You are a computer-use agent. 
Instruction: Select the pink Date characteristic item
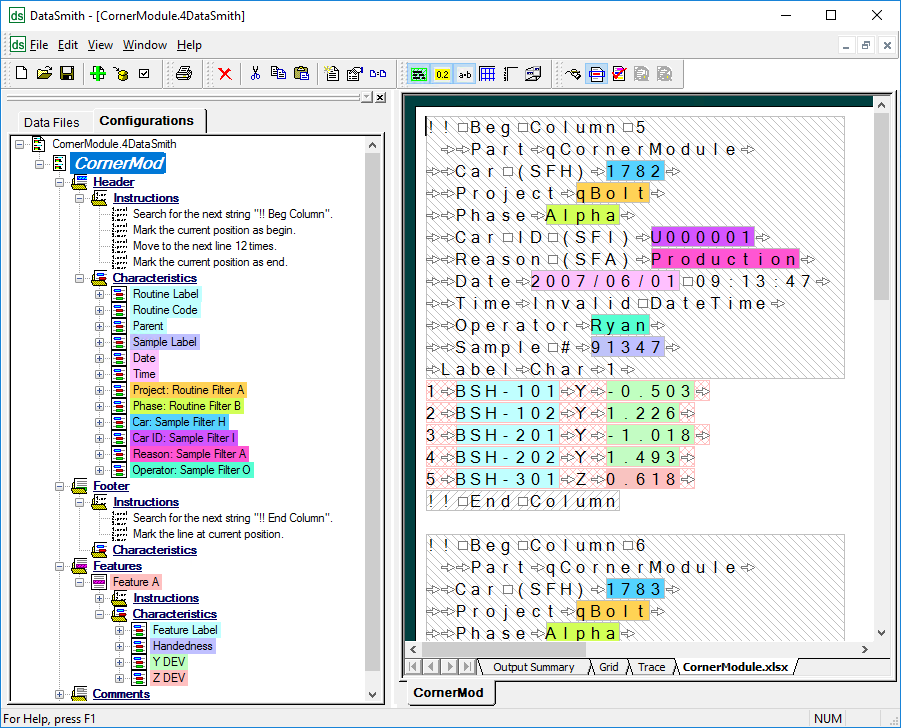144,358
